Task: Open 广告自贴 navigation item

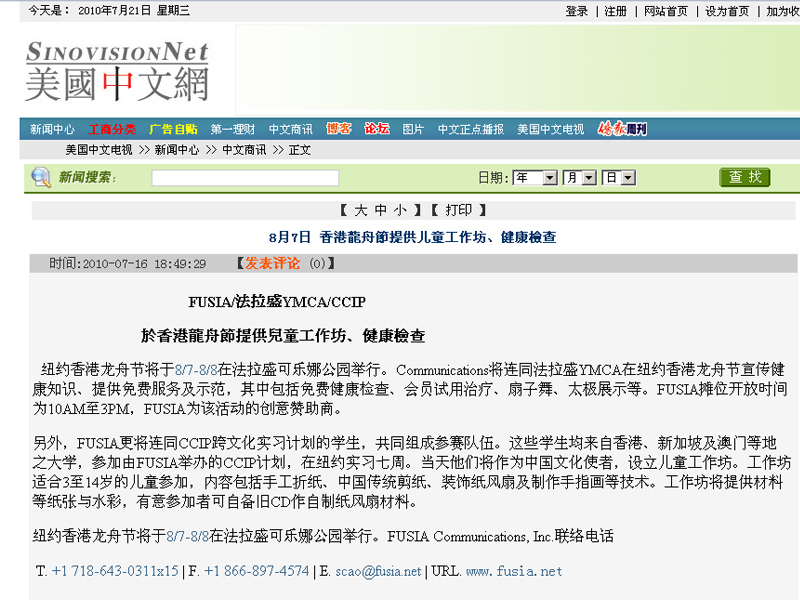Action: pos(173,130)
